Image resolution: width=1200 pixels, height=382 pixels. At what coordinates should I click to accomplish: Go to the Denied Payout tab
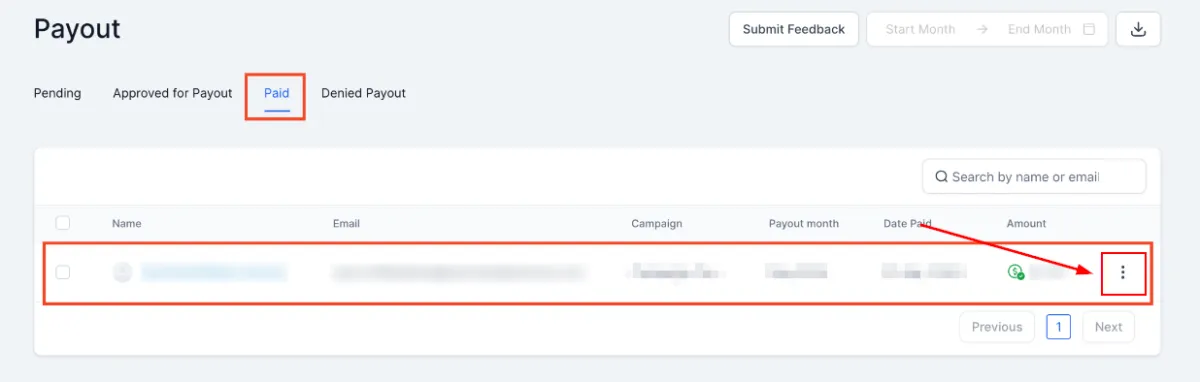point(363,93)
